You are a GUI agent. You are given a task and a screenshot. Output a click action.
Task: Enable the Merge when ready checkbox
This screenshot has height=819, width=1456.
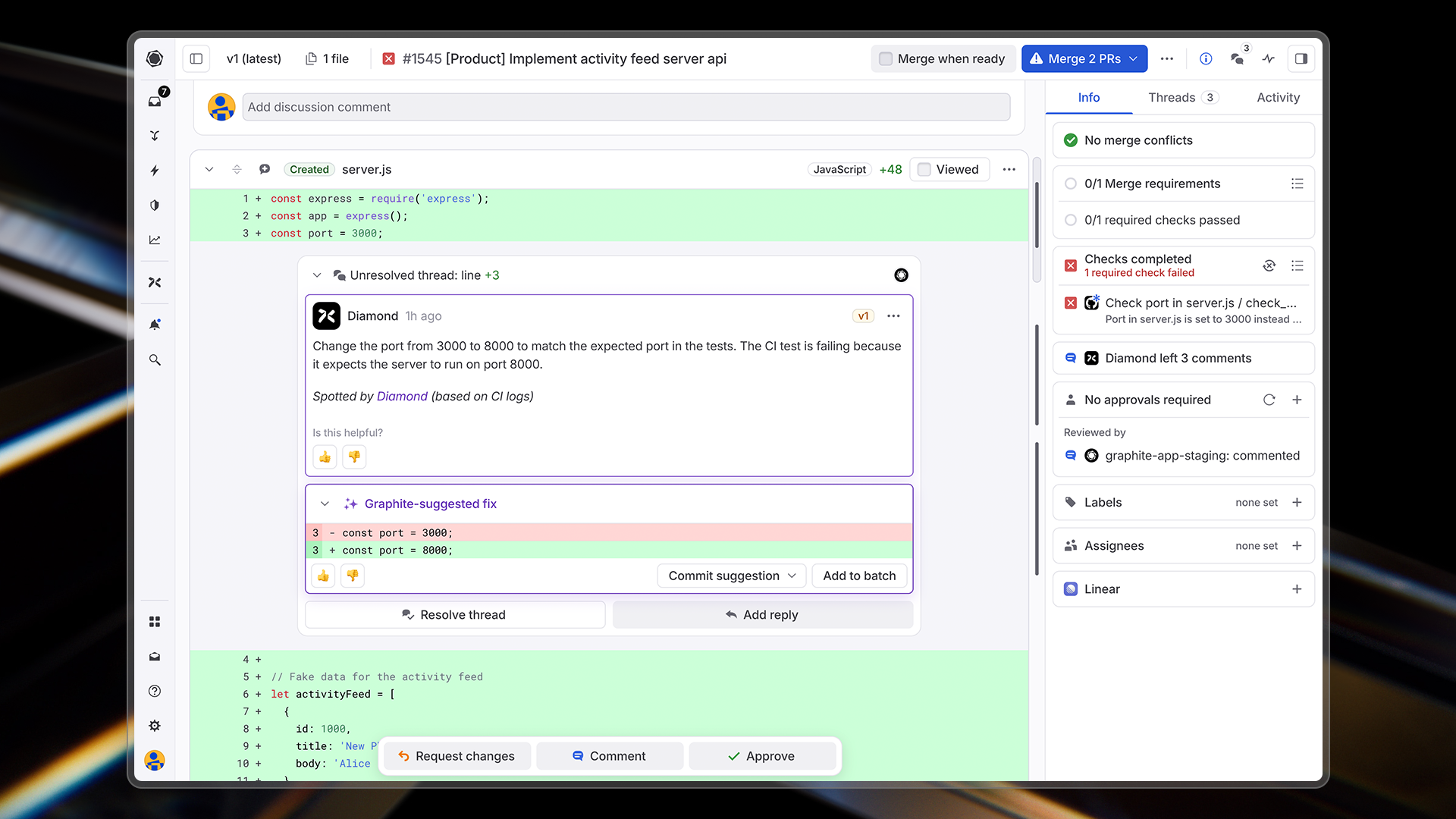point(886,58)
